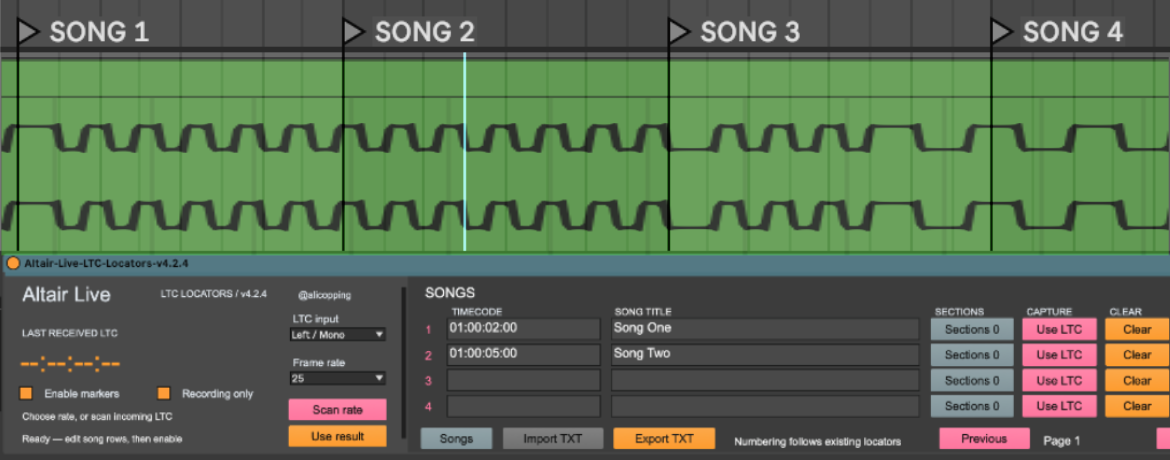Select the empty song title field in row 4
1170x460 pixels.
pyautogui.click(x=765, y=406)
